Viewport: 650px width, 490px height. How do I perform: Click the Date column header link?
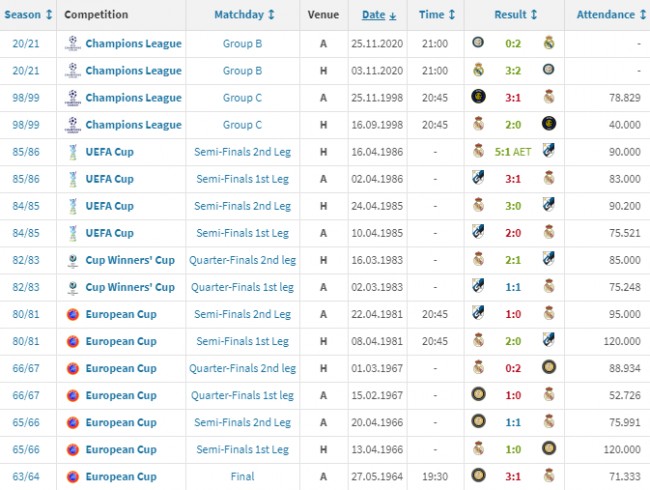pos(374,15)
